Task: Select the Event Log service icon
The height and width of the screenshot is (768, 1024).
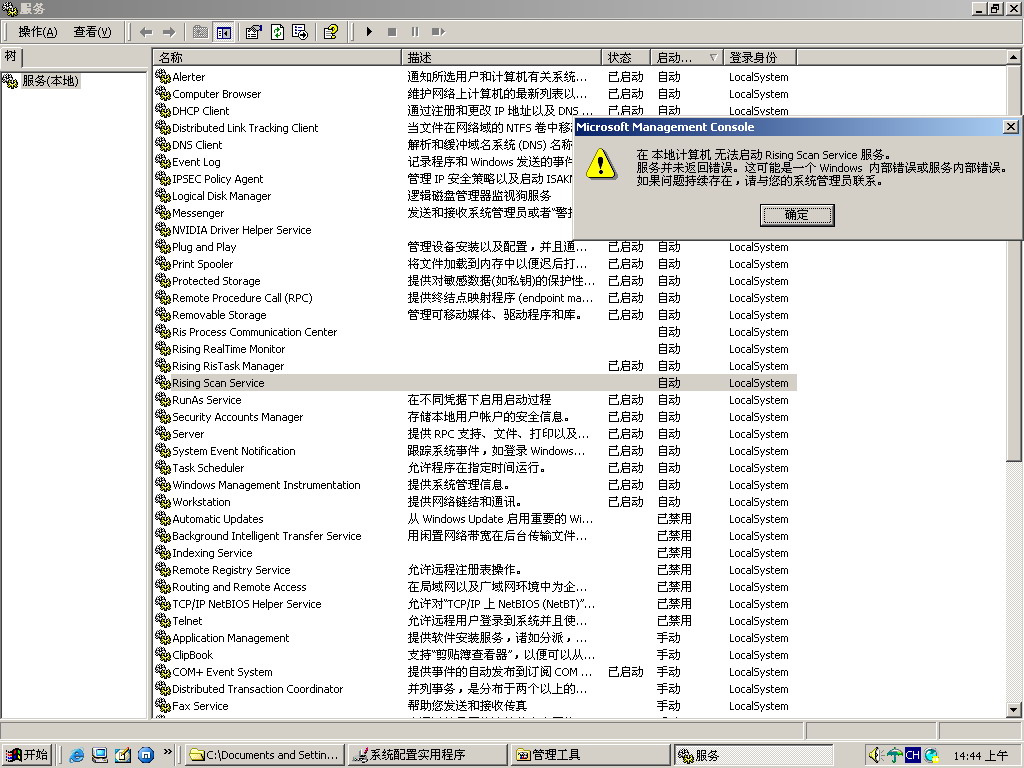Action: [163, 161]
